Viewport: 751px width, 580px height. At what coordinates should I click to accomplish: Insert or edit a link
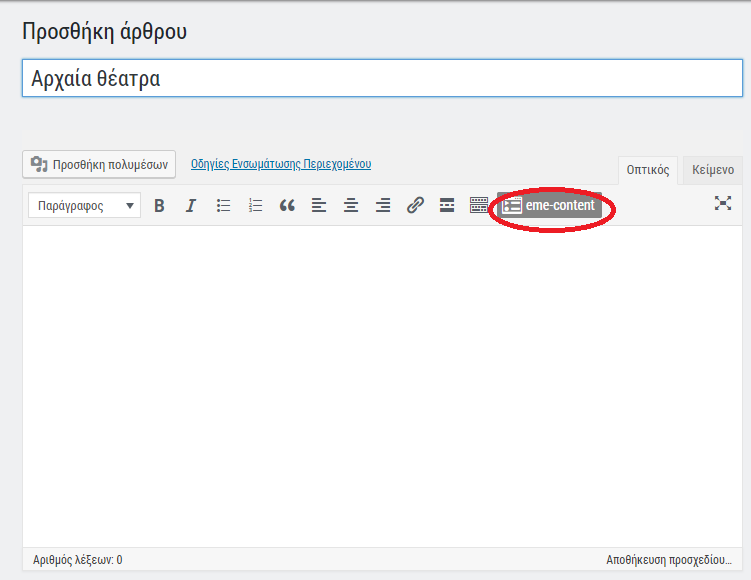click(x=415, y=205)
